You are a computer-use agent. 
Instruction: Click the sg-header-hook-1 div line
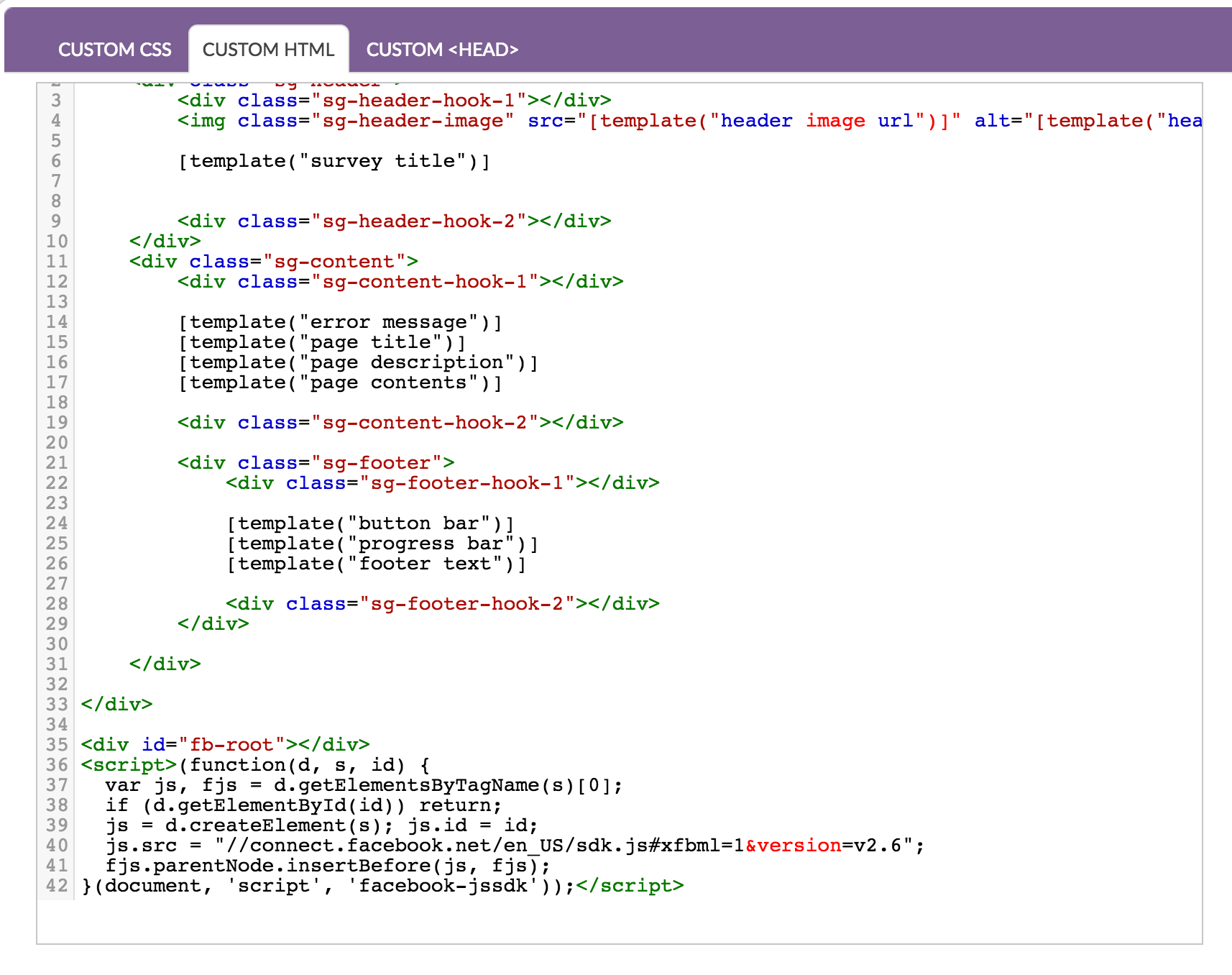395,101
